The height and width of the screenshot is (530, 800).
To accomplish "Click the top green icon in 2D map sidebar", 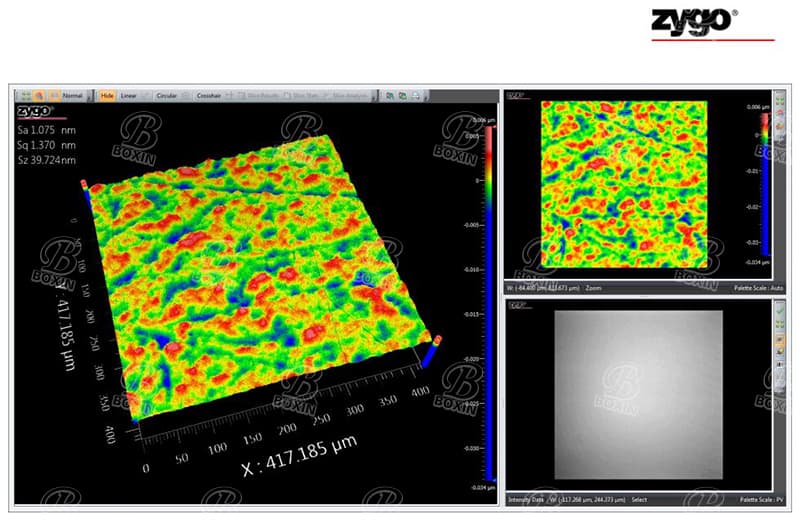I will click(x=780, y=99).
